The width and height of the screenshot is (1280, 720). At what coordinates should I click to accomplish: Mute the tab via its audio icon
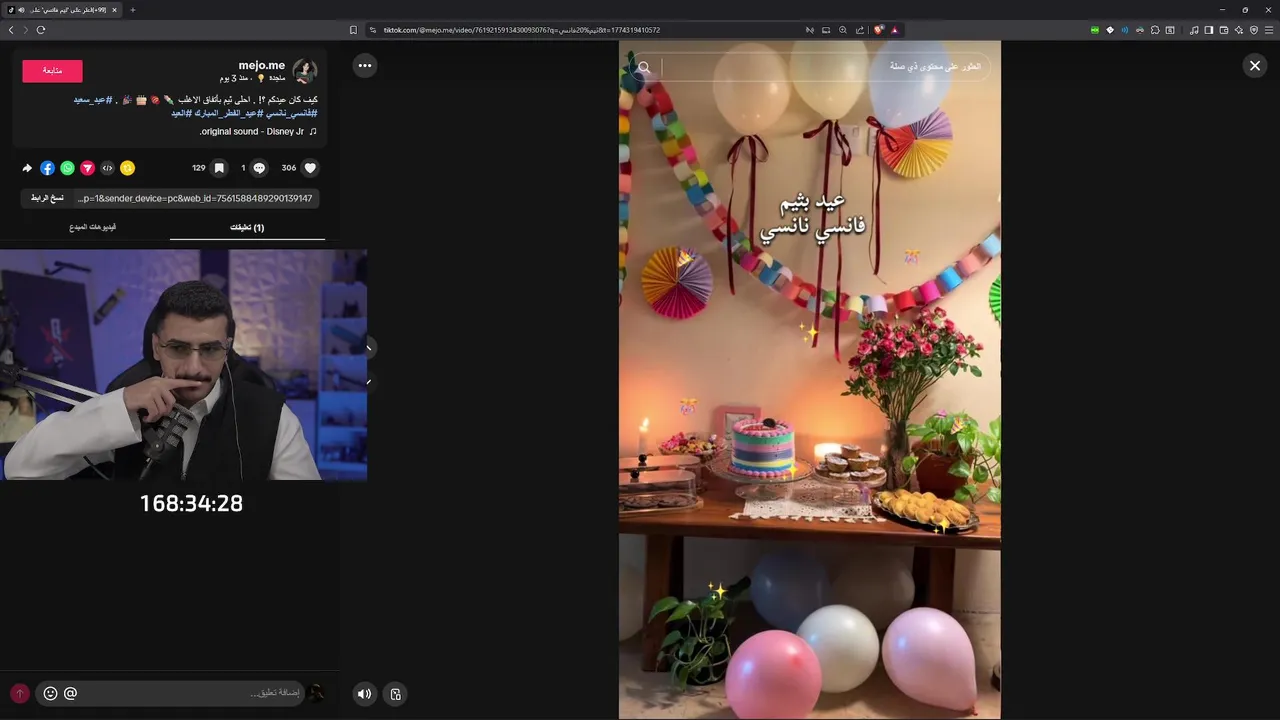tap(21, 10)
